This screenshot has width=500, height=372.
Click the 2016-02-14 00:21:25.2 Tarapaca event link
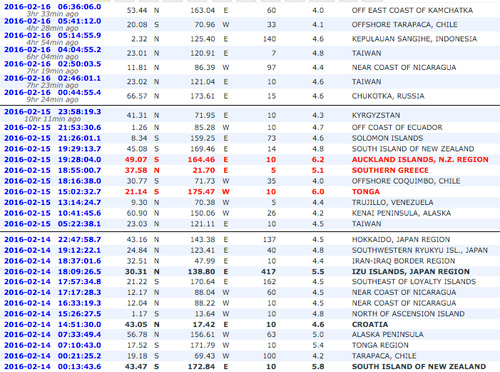53,356
